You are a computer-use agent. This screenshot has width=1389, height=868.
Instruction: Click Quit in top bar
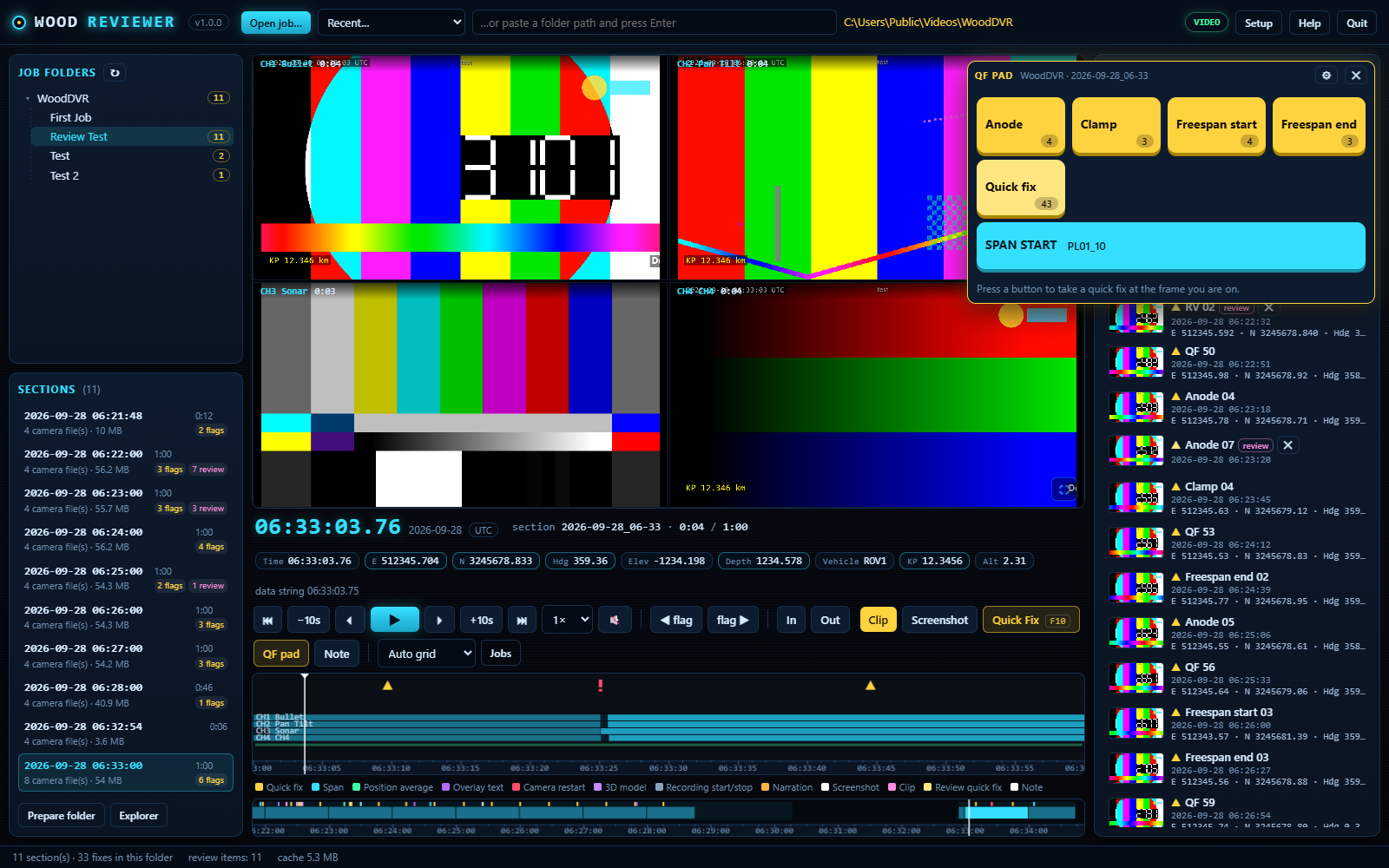point(1357,23)
